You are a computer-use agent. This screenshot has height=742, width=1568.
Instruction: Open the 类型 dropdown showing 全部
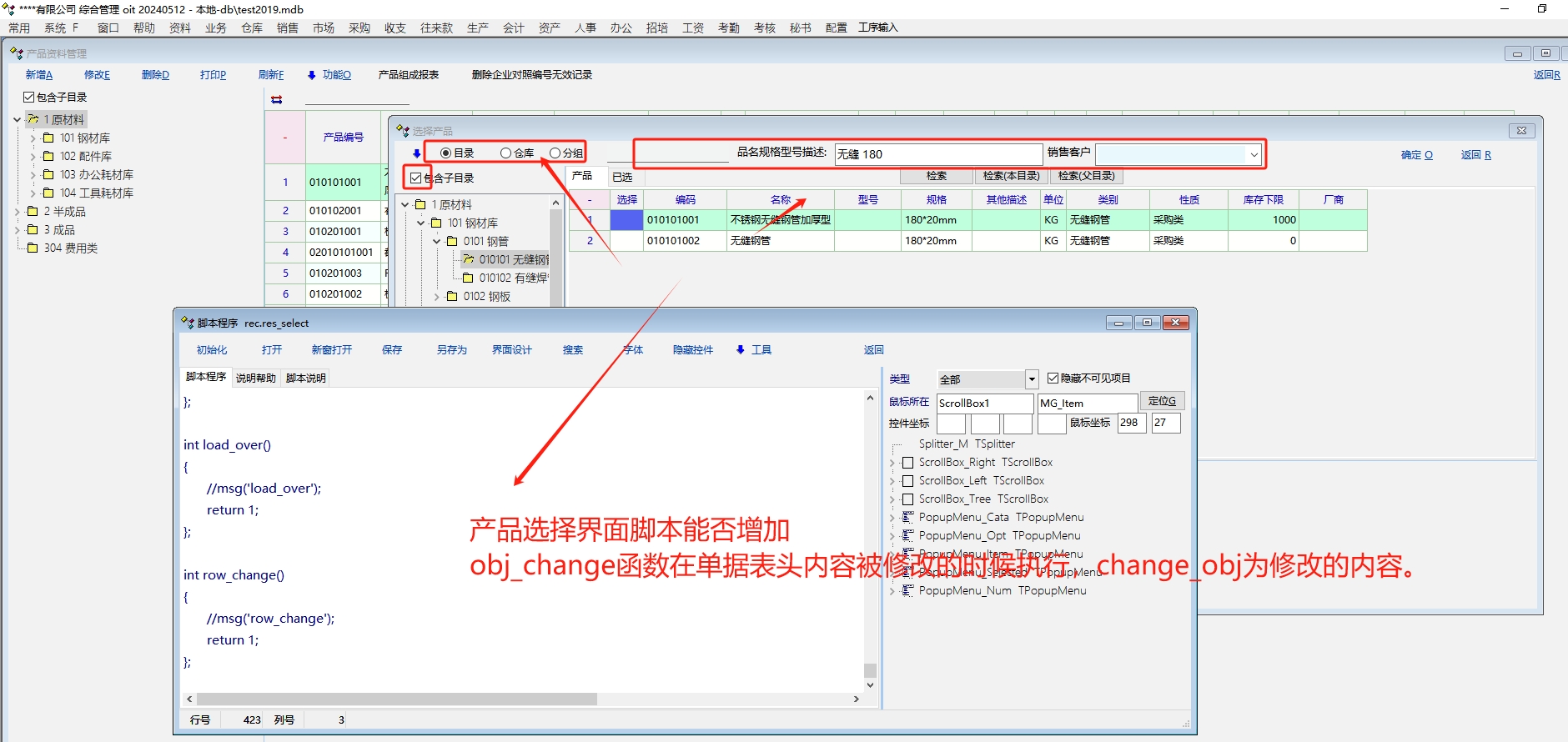pyautogui.click(x=1032, y=379)
